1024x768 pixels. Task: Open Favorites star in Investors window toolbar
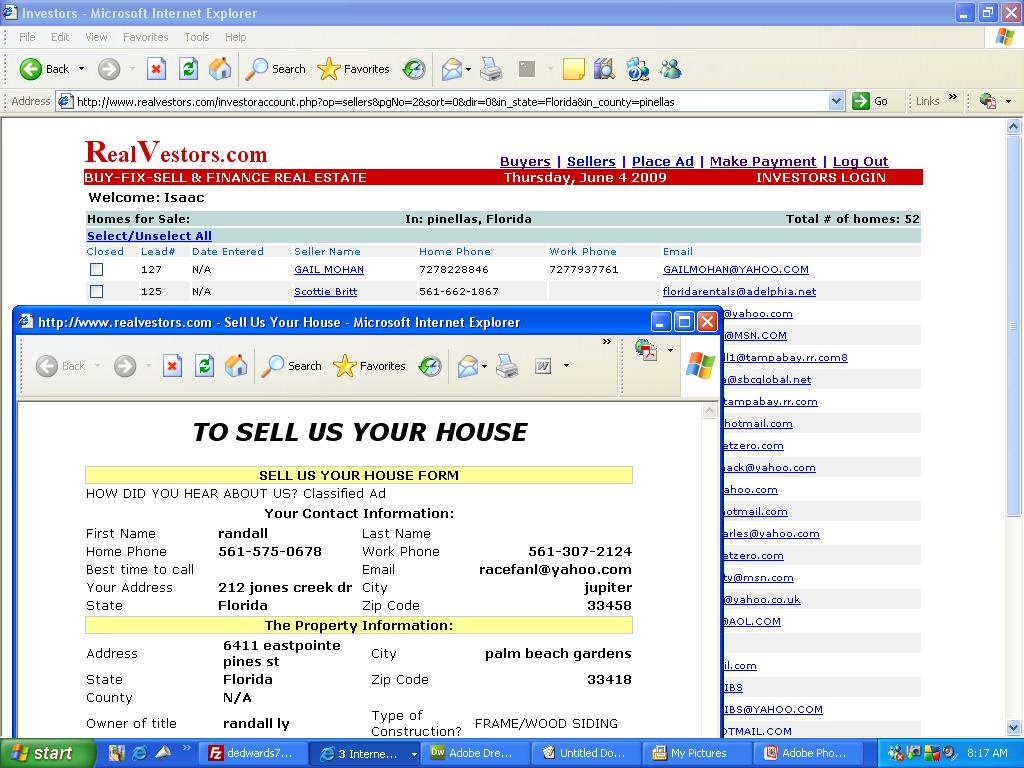(x=353, y=69)
